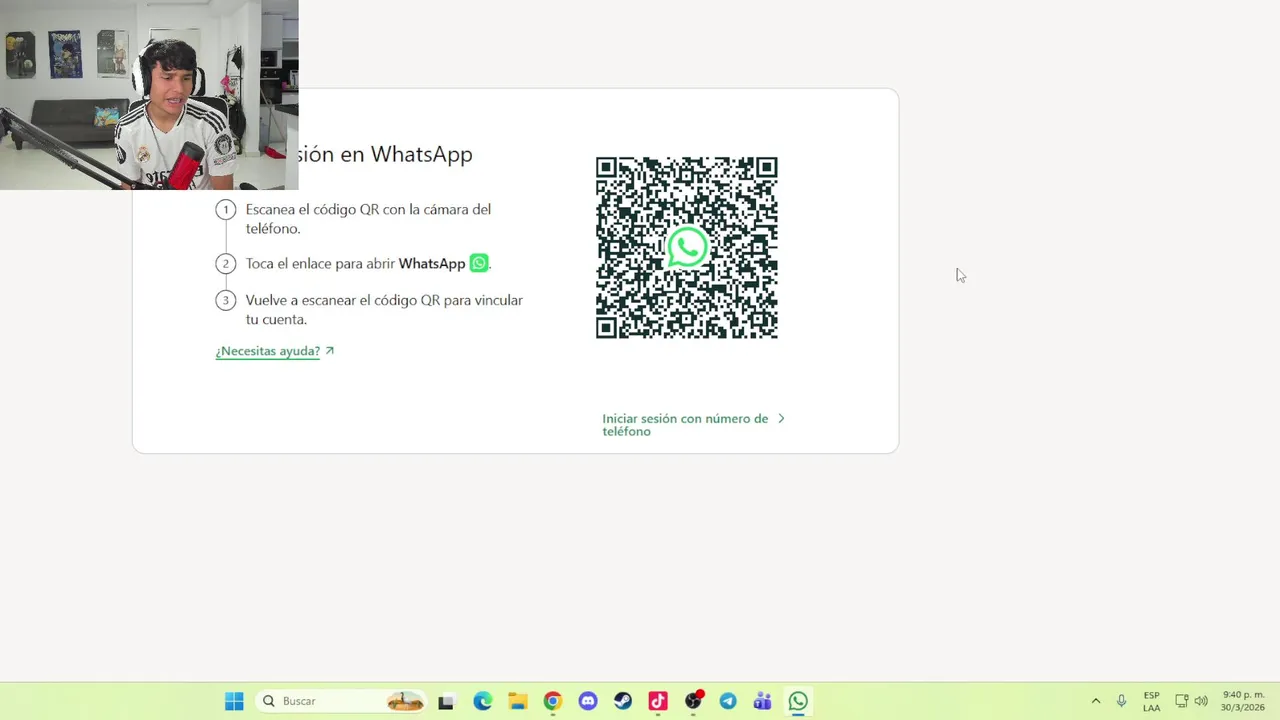This screenshot has height=720, width=1280.
Task: Open Discord from the taskbar
Action: coord(588,701)
